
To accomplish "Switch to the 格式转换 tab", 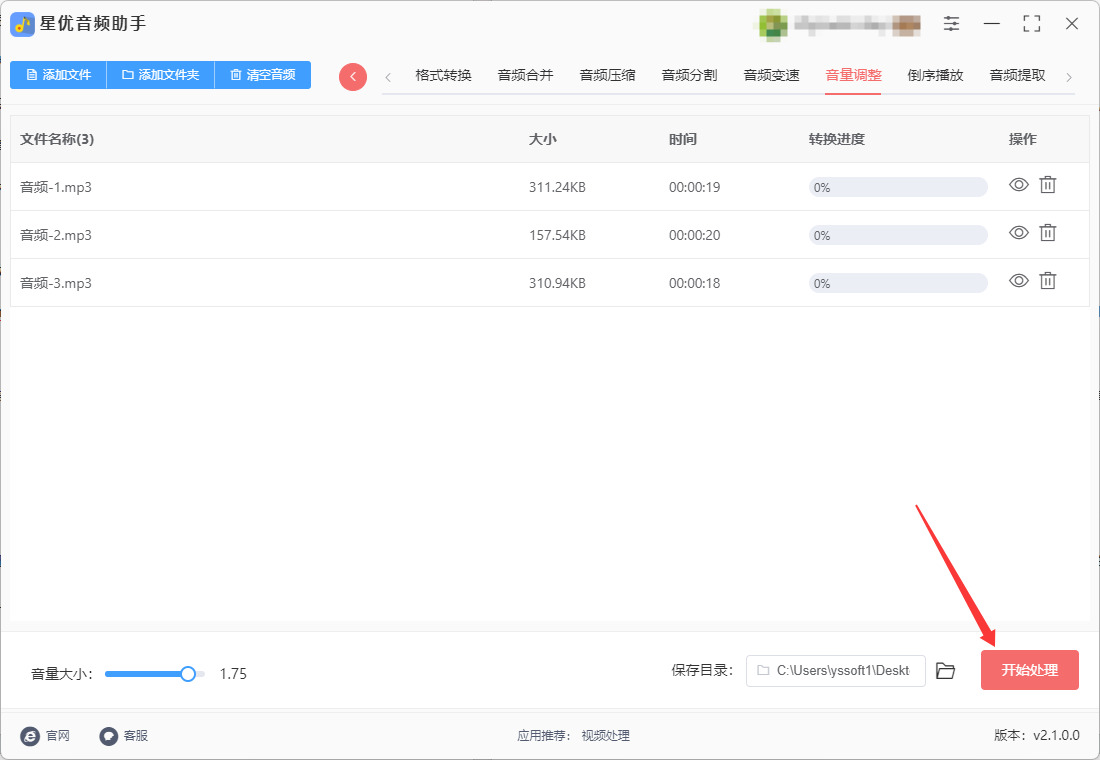I will pyautogui.click(x=443, y=75).
